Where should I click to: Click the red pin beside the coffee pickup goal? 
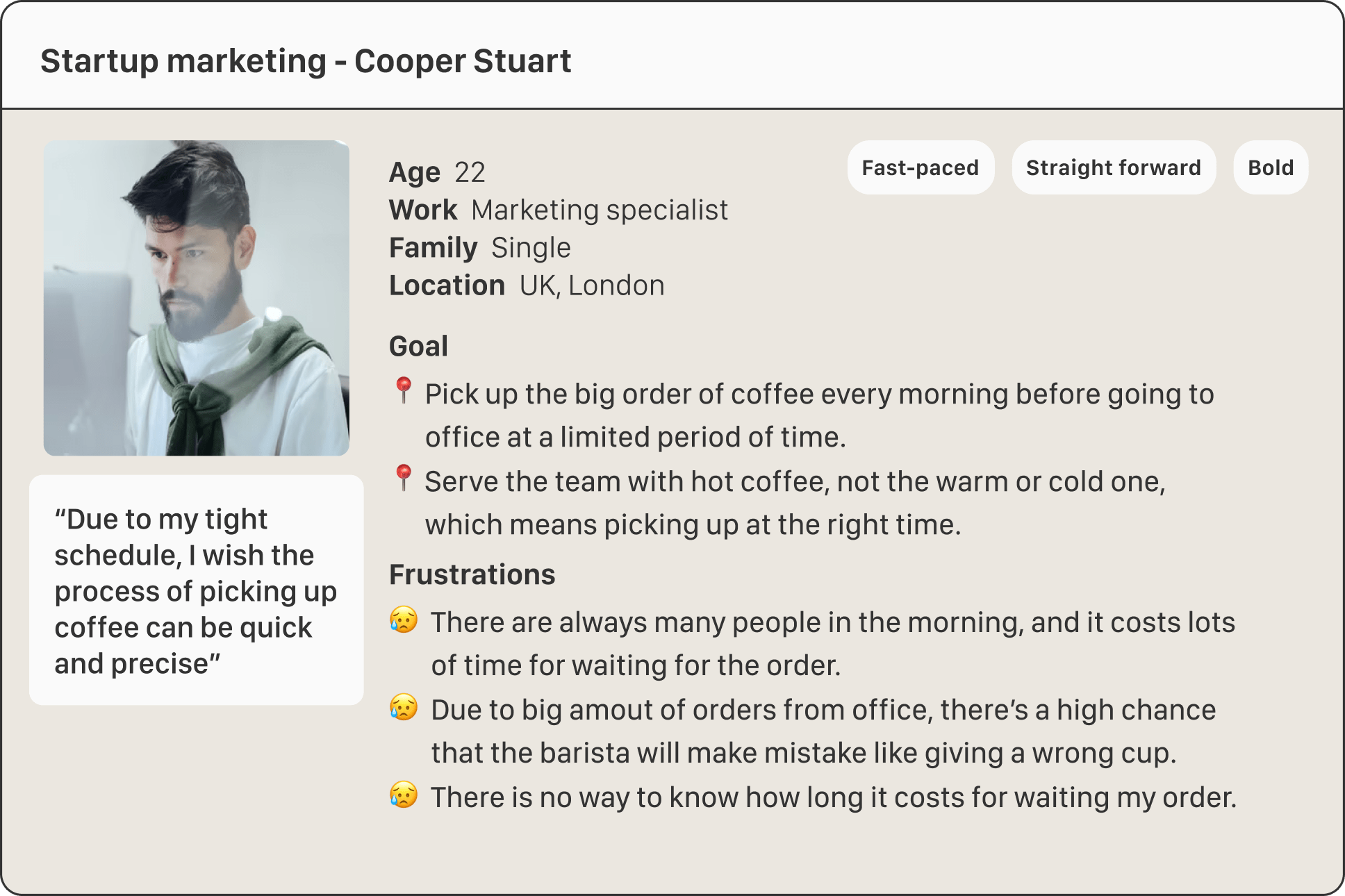tap(403, 390)
